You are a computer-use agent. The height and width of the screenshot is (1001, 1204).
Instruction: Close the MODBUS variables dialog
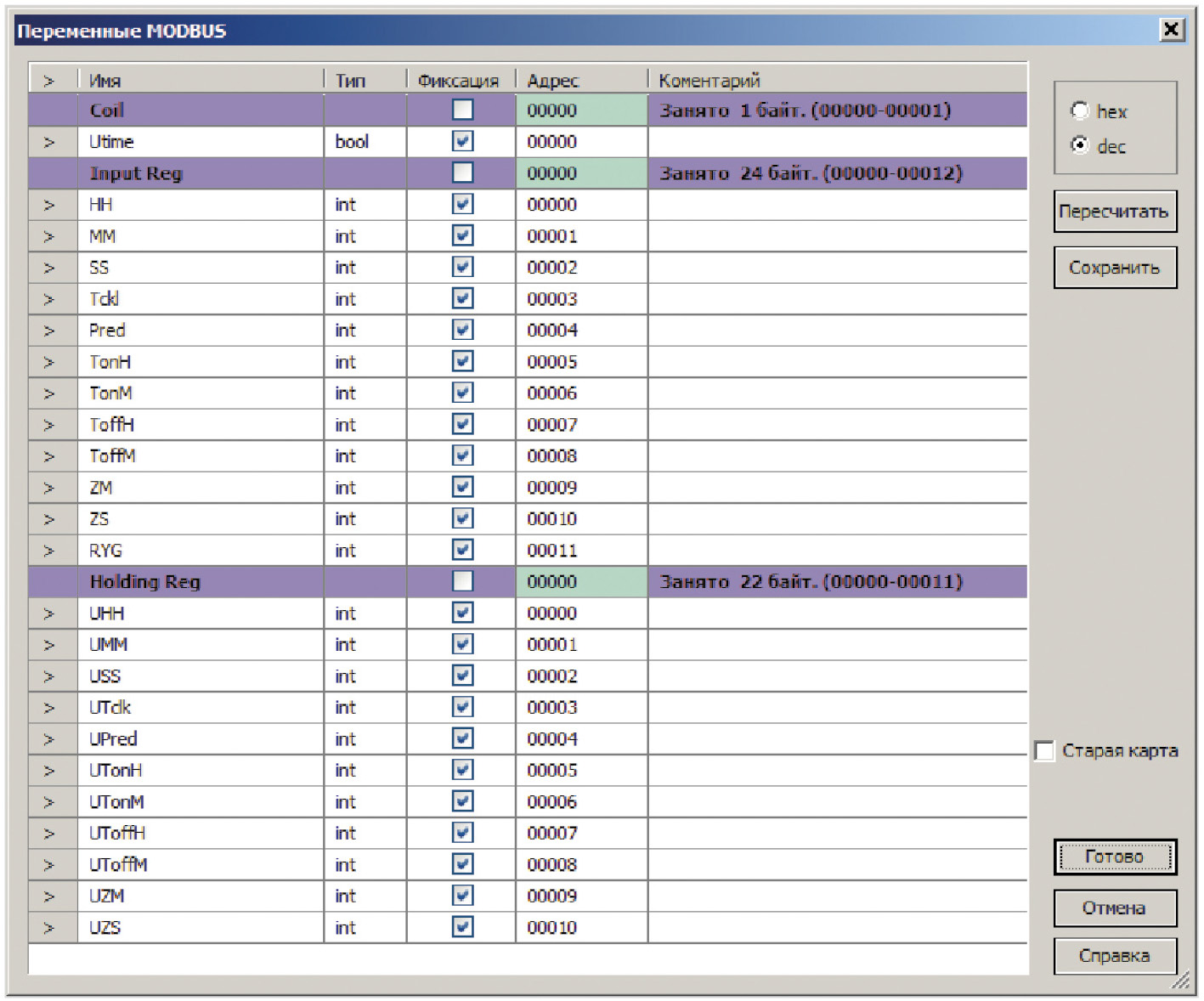1171,30
